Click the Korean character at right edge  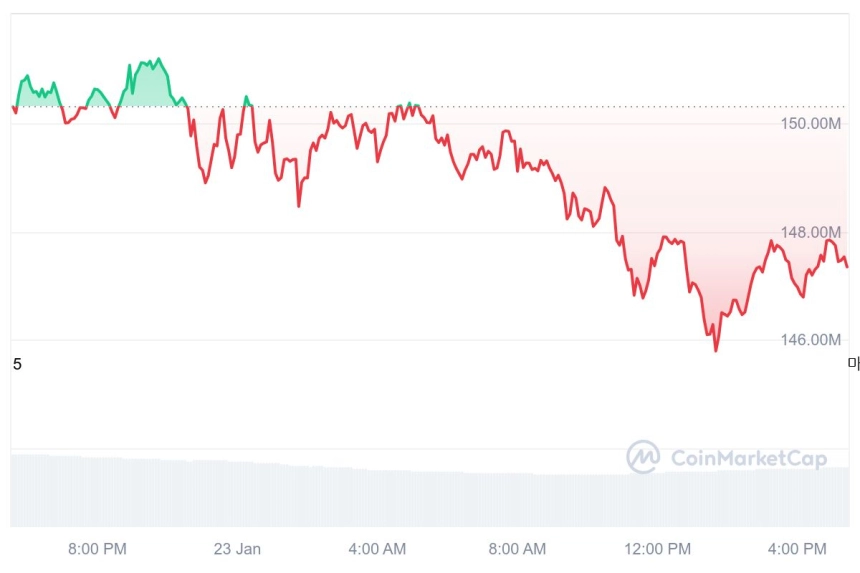click(854, 364)
